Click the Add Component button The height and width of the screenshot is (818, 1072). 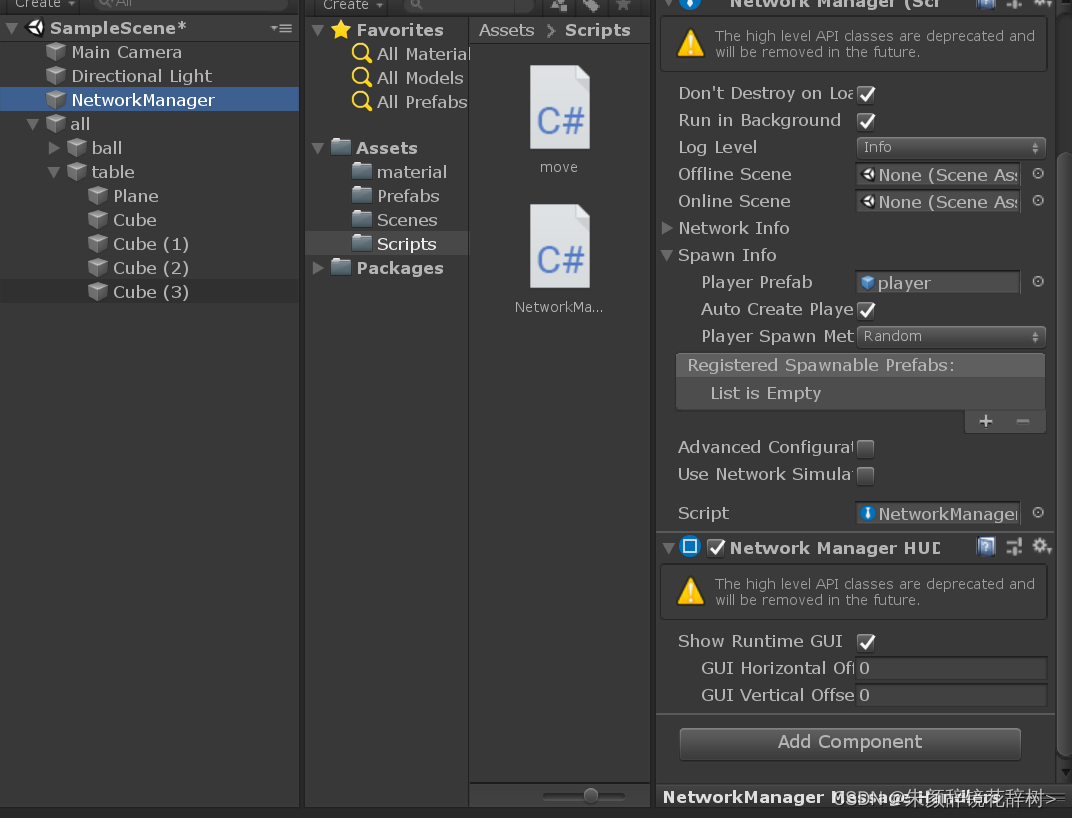850,743
